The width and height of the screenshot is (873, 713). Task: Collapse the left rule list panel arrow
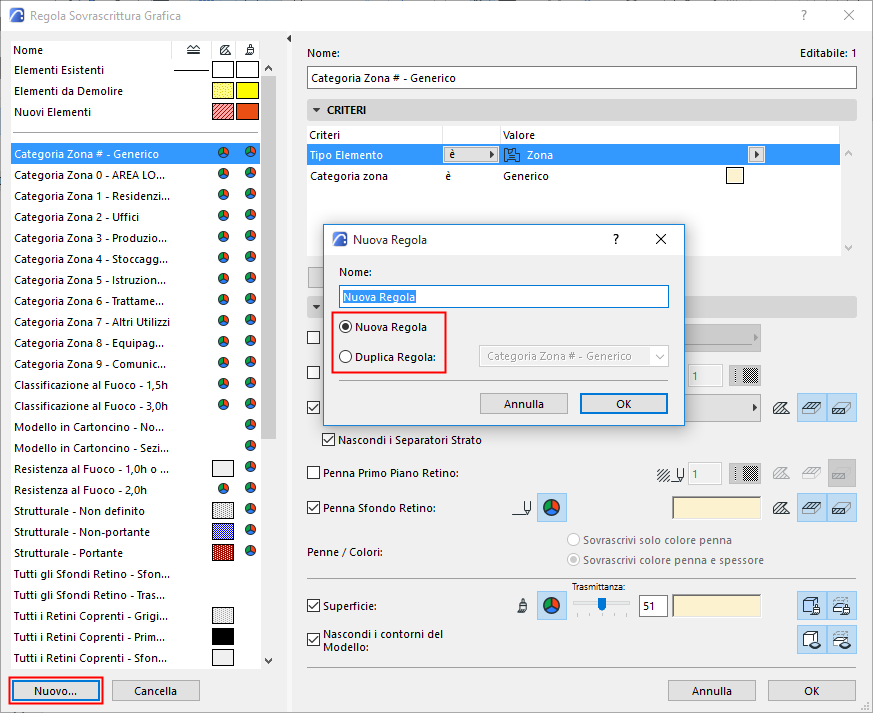(288, 38)
